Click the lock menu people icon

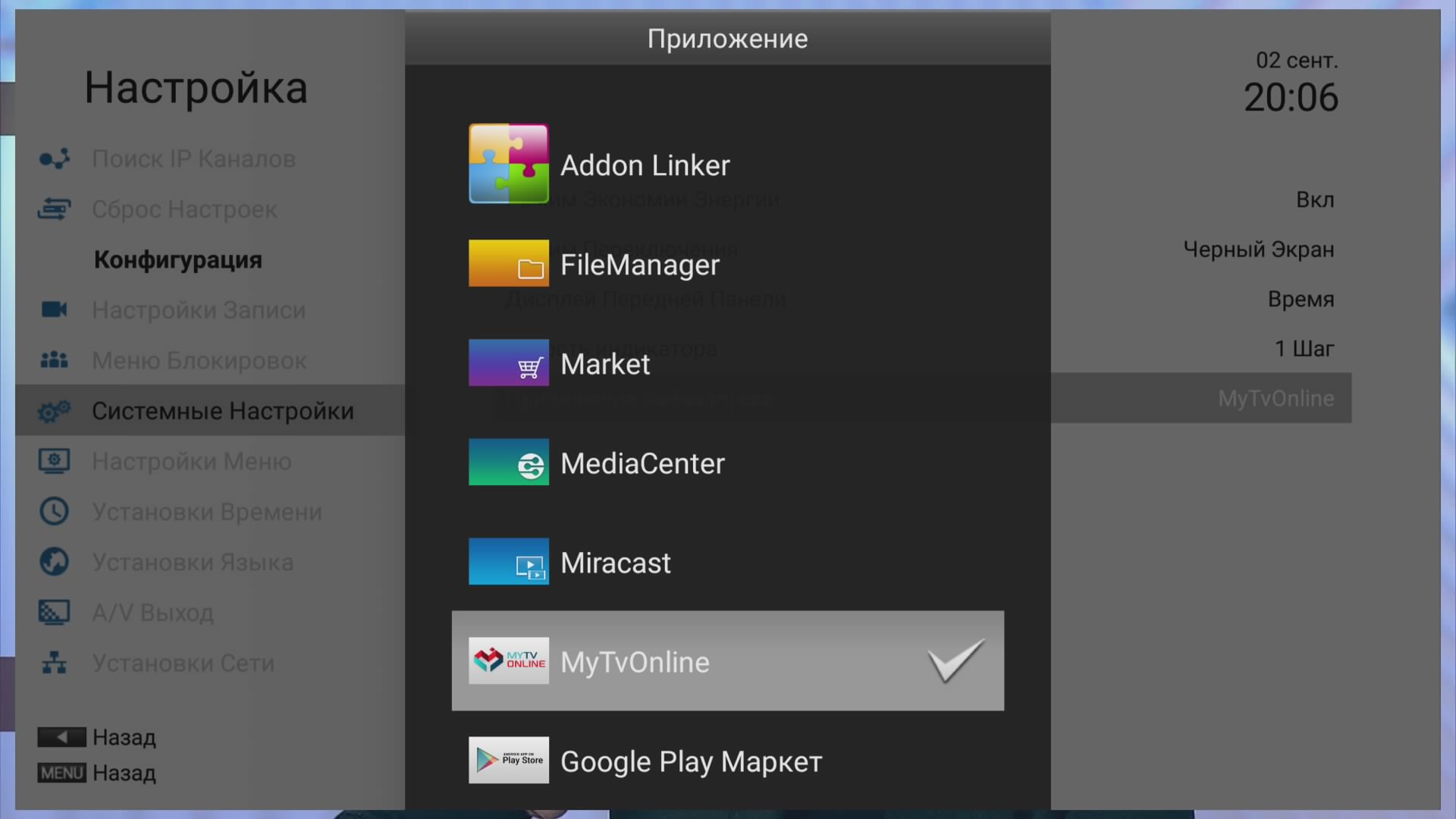click(54, 359)
